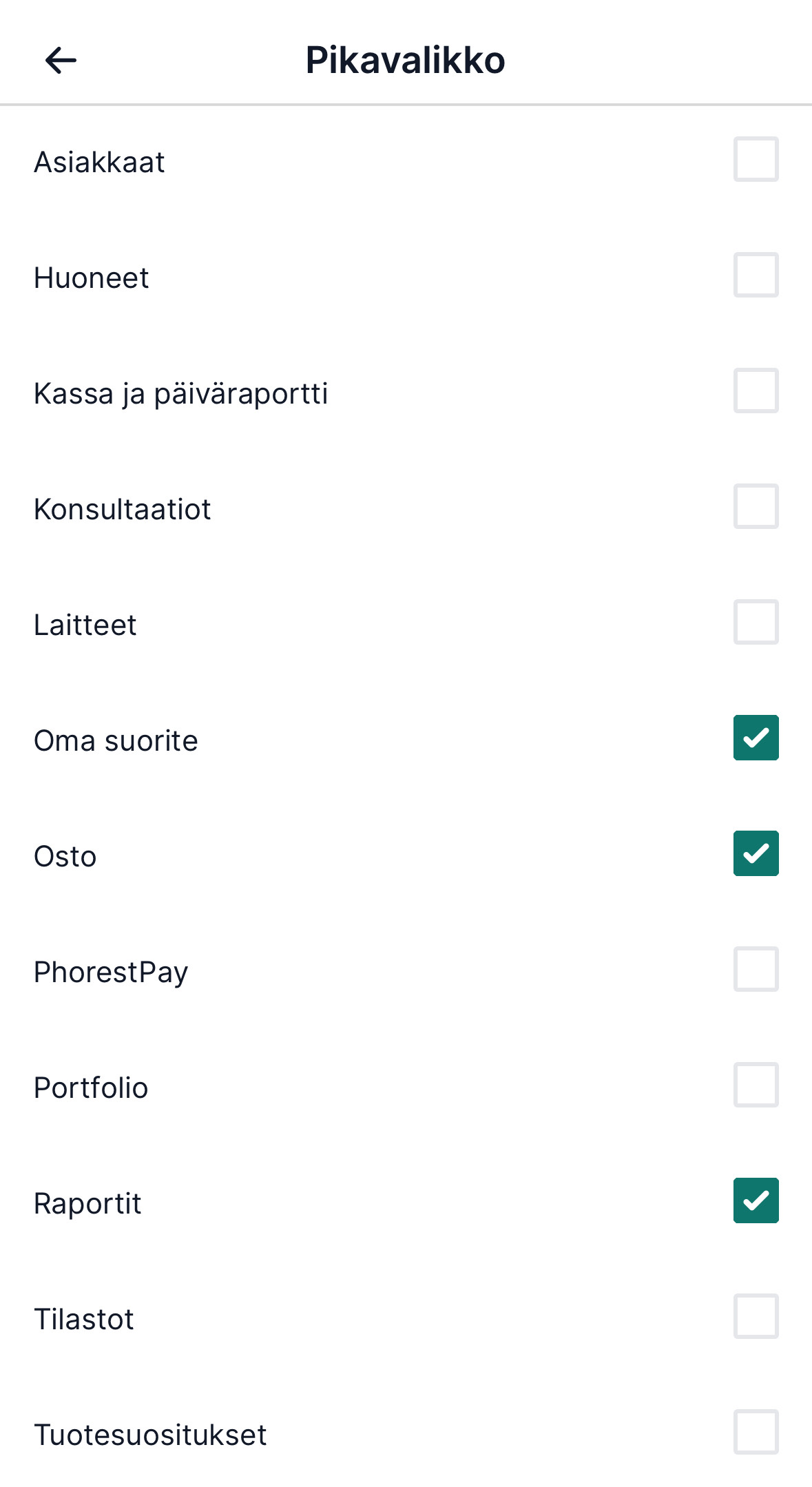Select the Konsultaatiot checkbox

(756, 506)
